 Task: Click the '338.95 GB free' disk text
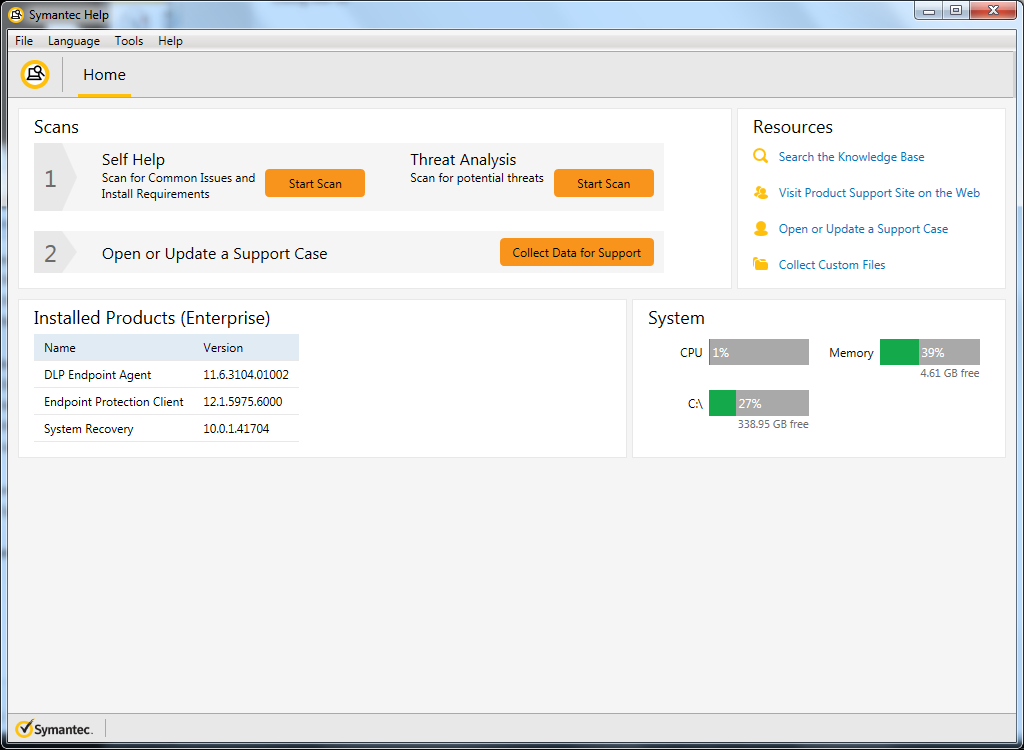(x=773, y=424)
